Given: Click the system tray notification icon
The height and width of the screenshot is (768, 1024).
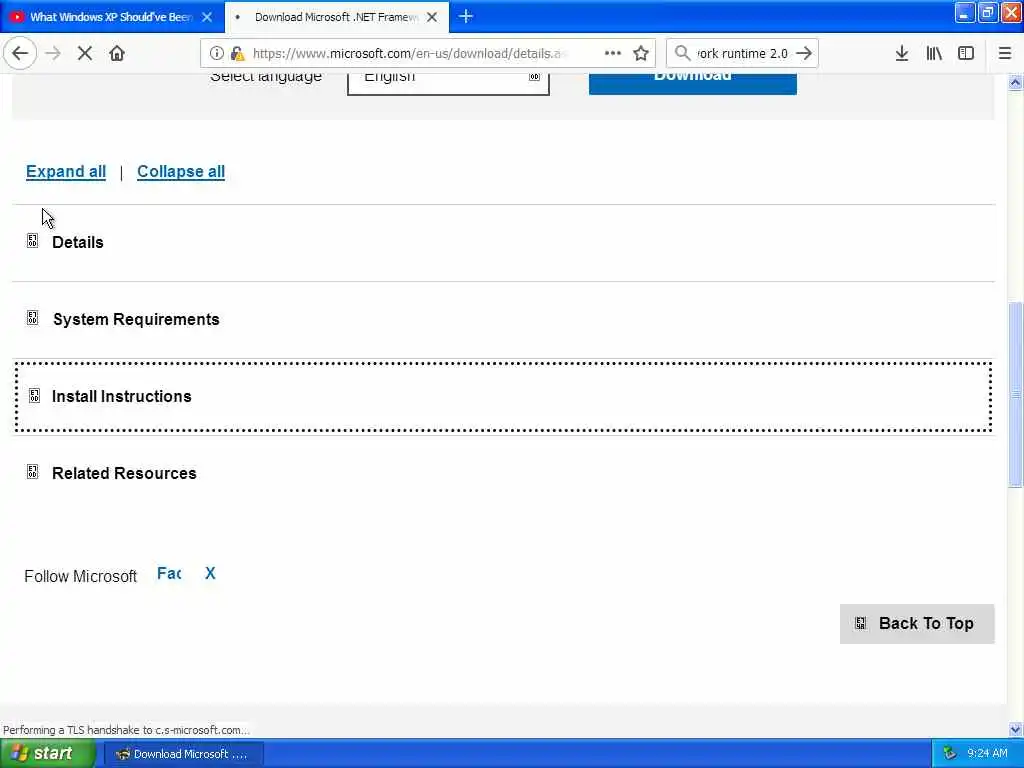Looking at the screenshot, I should tap(950, 754).
